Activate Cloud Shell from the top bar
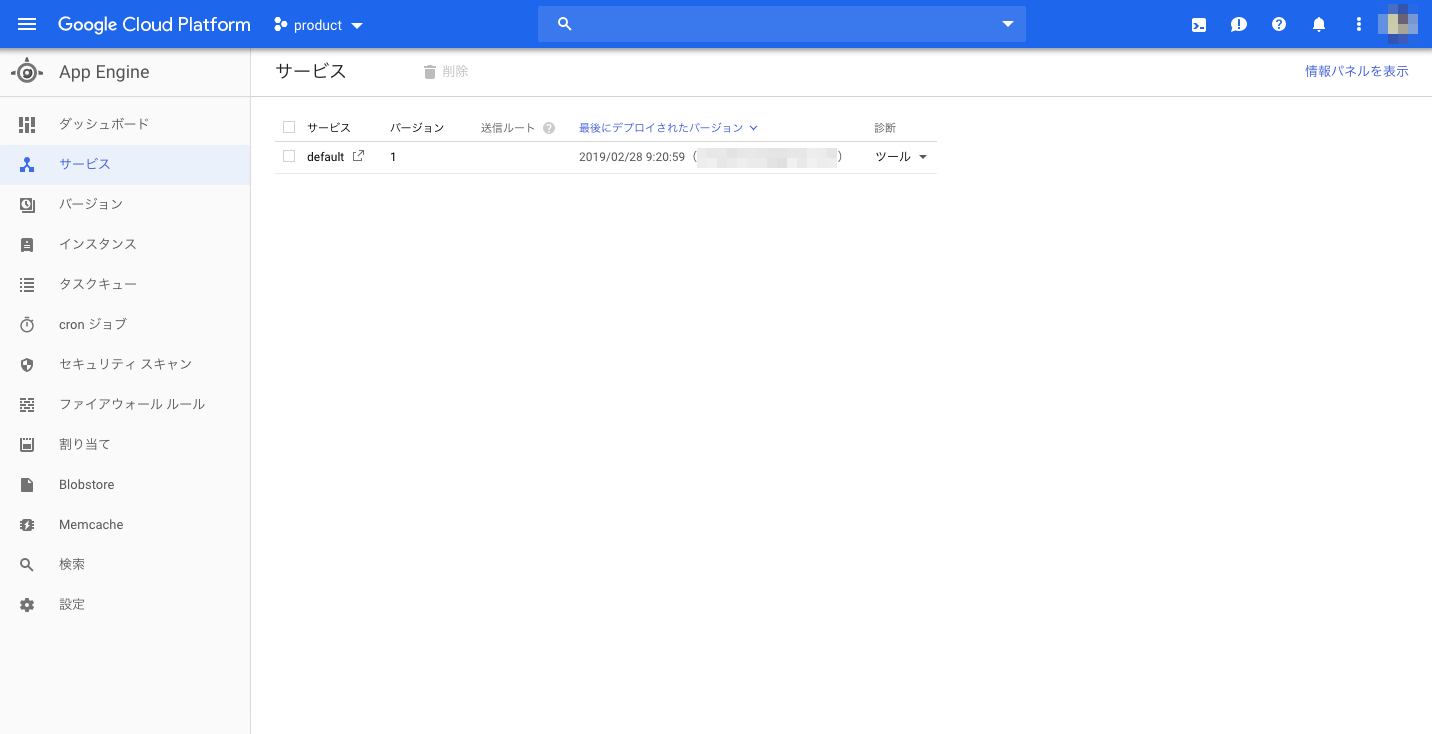 pyautogui.click(x=1198, y=24)
